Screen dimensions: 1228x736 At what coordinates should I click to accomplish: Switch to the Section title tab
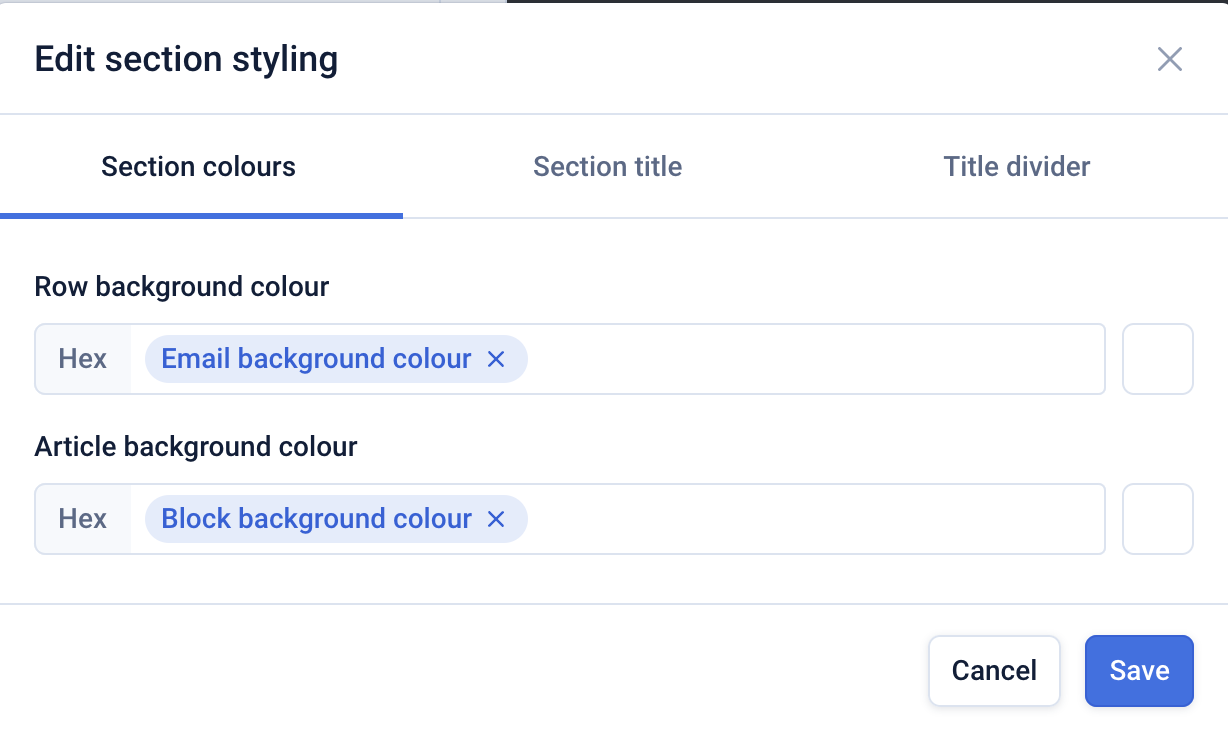607,166
